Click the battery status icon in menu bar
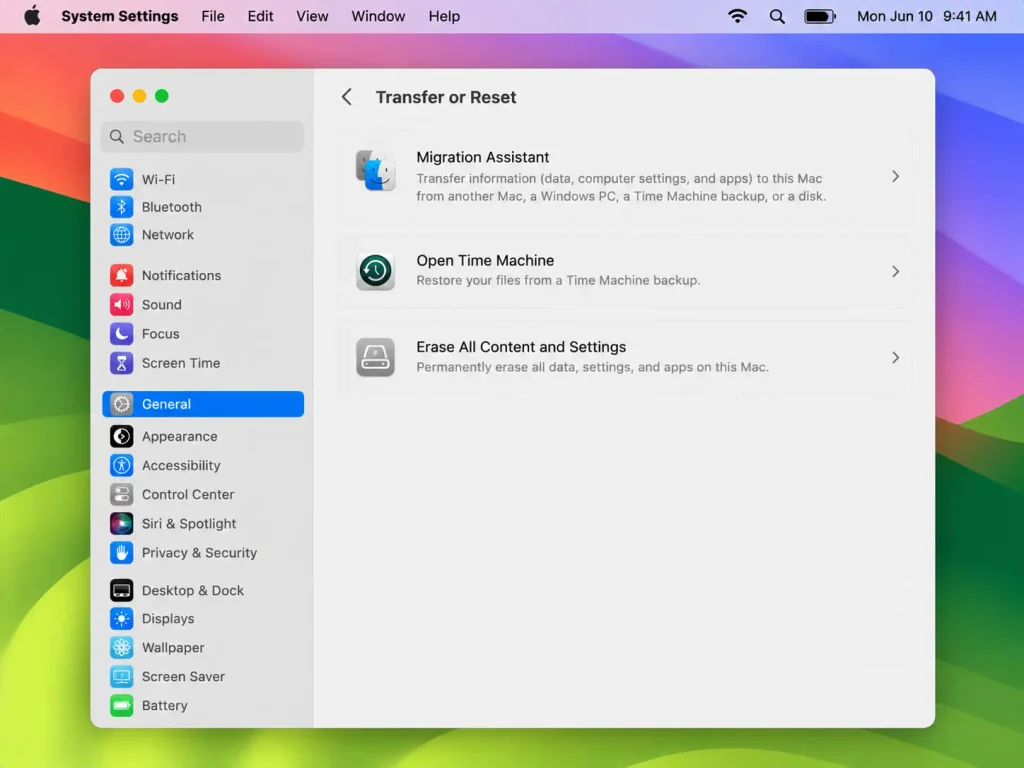The width and height of the screenshot is (1024, 768). point(820,16)
